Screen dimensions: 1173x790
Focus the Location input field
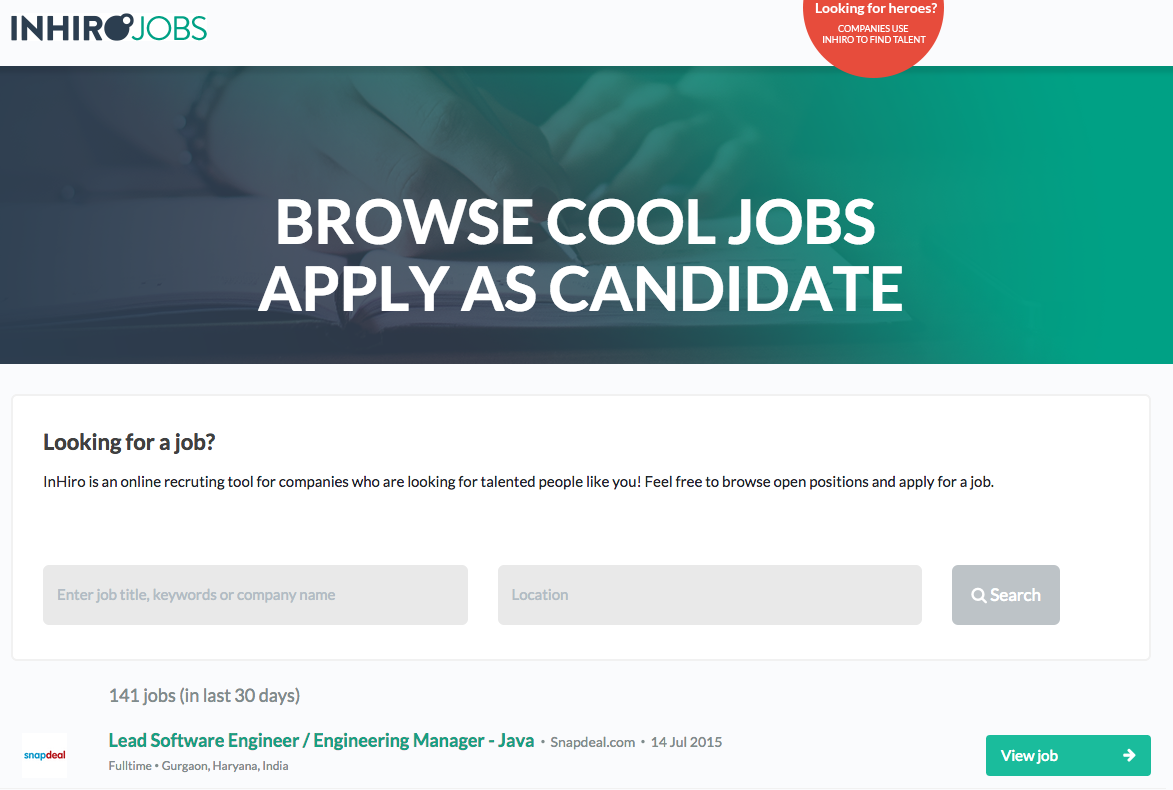709,595
